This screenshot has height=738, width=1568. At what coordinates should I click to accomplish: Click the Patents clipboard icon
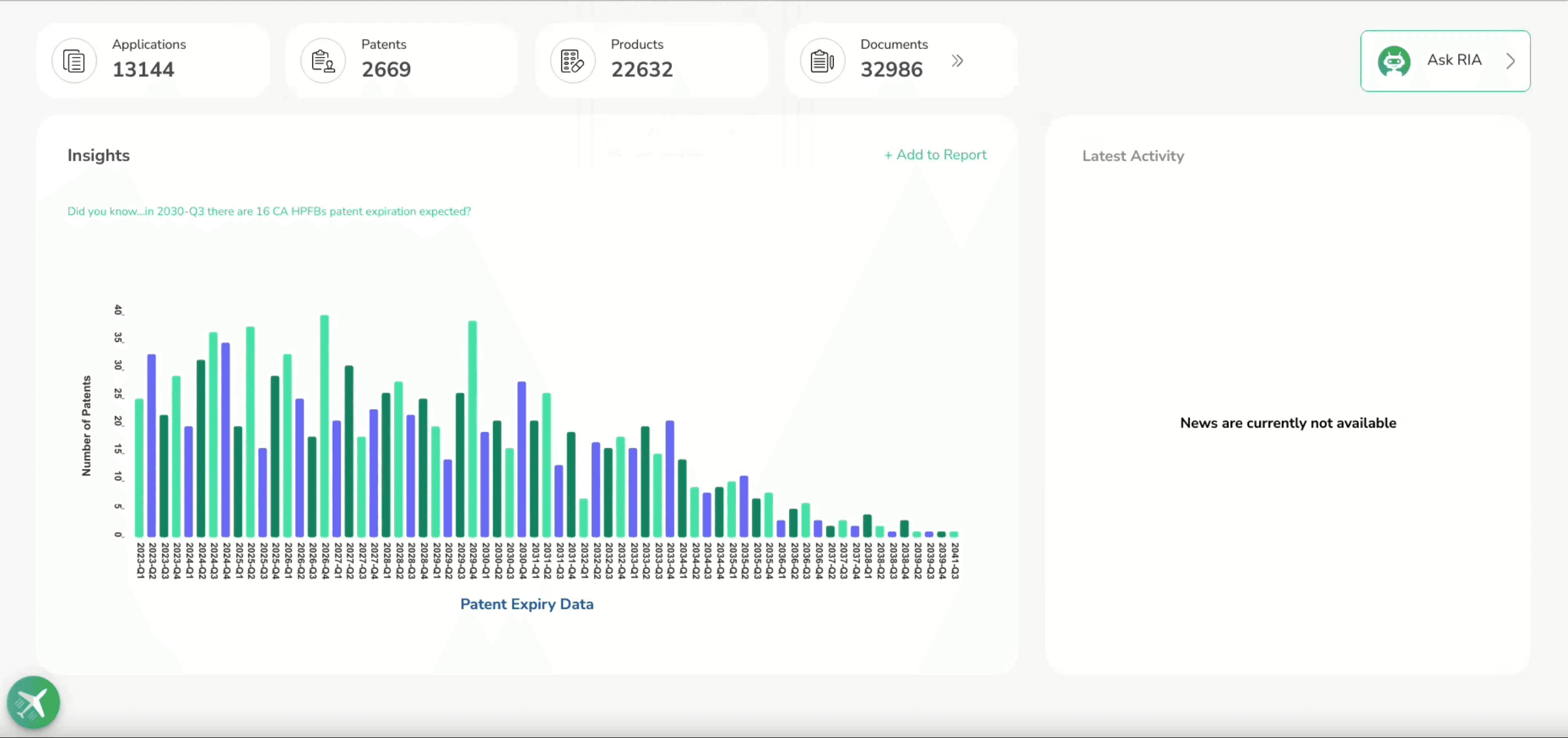(x=323, y=61)
